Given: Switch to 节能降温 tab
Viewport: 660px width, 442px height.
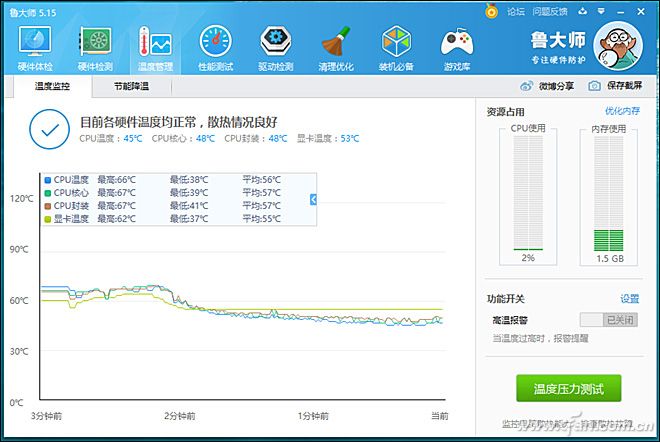Looking at the screenshot, I should [x=131, y=86].
